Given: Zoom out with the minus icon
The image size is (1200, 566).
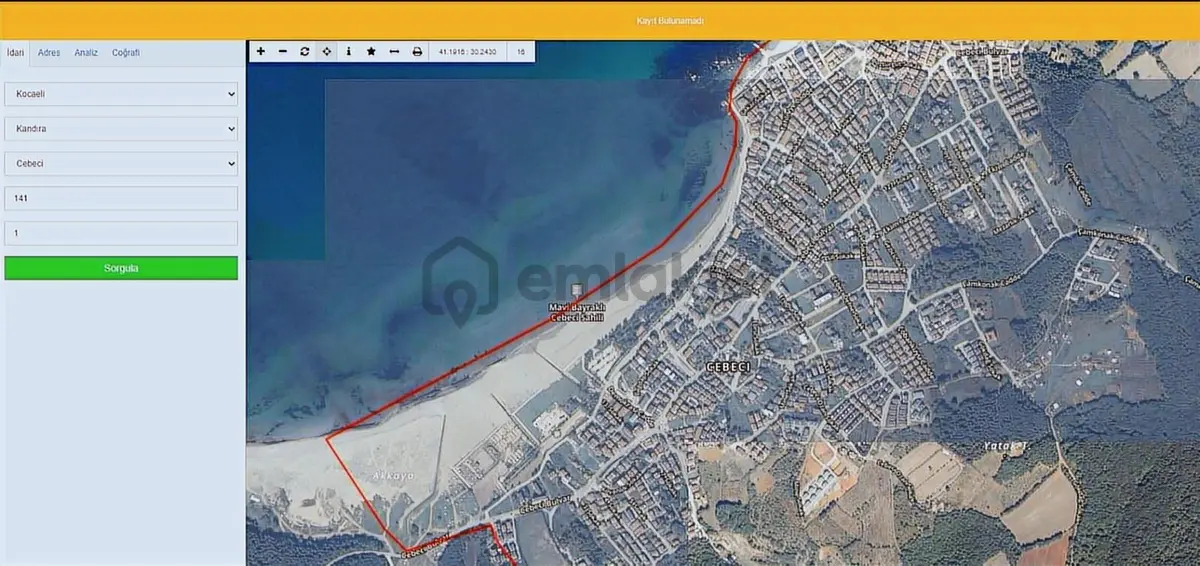Looking at the screenshot, I should (283, 51).
